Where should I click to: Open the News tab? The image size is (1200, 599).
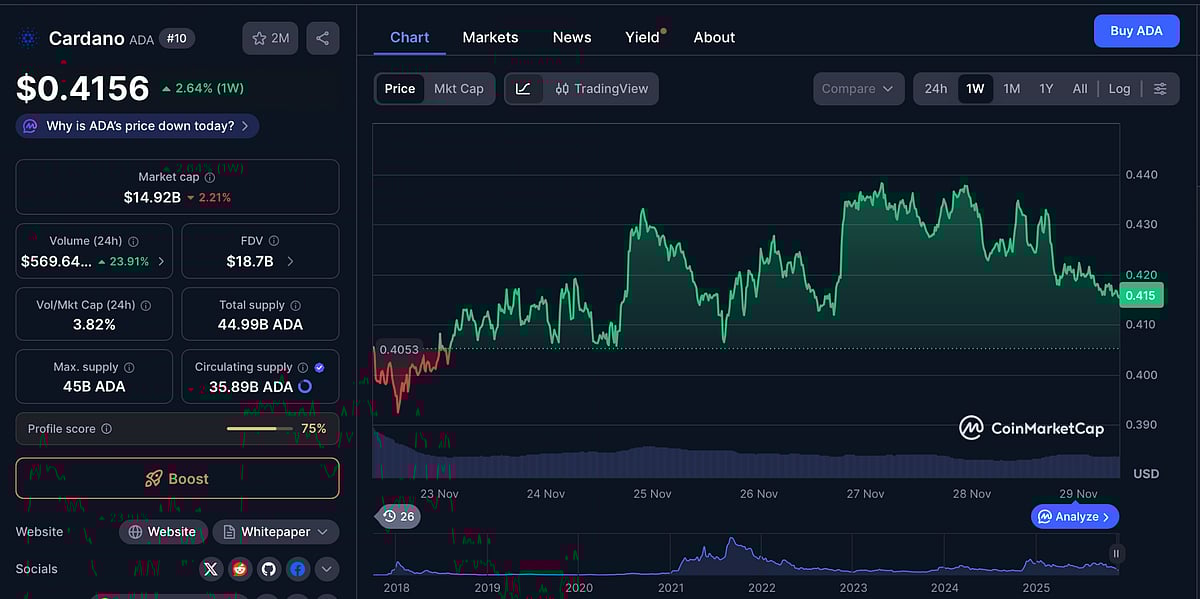pos(571,37)
